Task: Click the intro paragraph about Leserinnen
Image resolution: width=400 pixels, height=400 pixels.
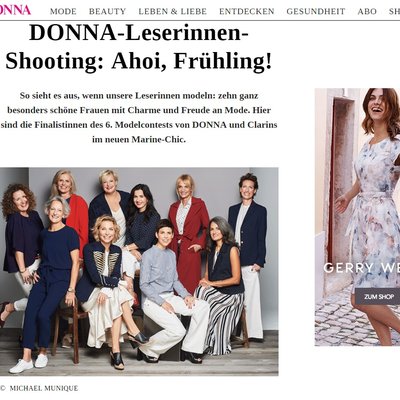Action: [139, 117]
